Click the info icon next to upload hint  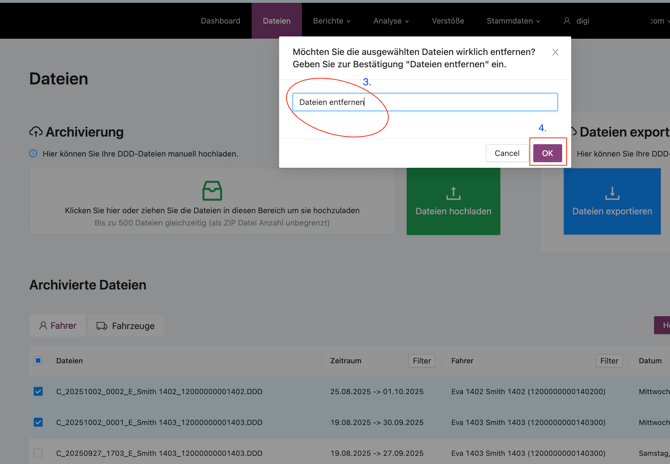point(33,154)
